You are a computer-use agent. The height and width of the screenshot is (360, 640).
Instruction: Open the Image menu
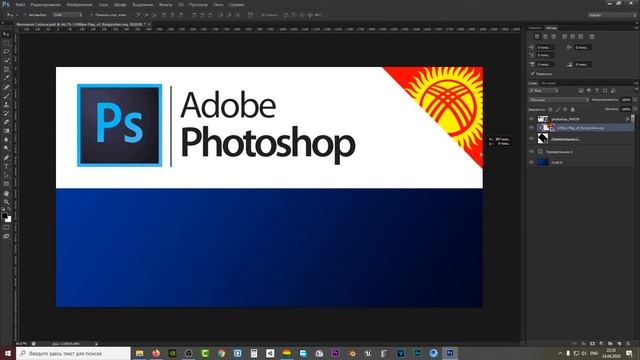tap(80, 4)
